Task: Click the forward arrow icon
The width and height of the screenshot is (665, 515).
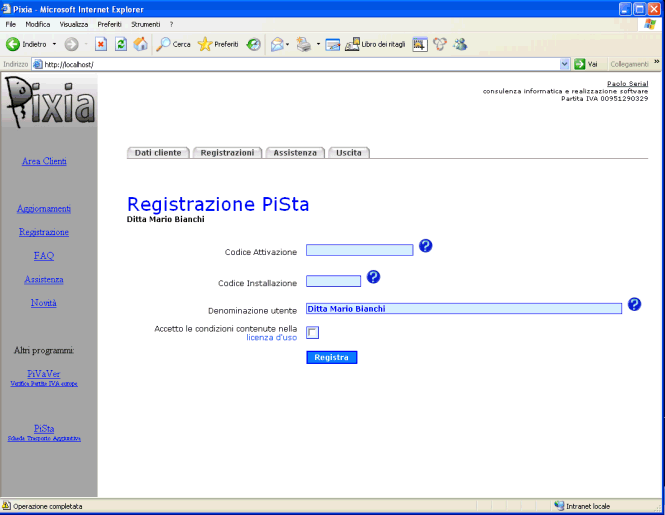Action: [x=71, y=44]
